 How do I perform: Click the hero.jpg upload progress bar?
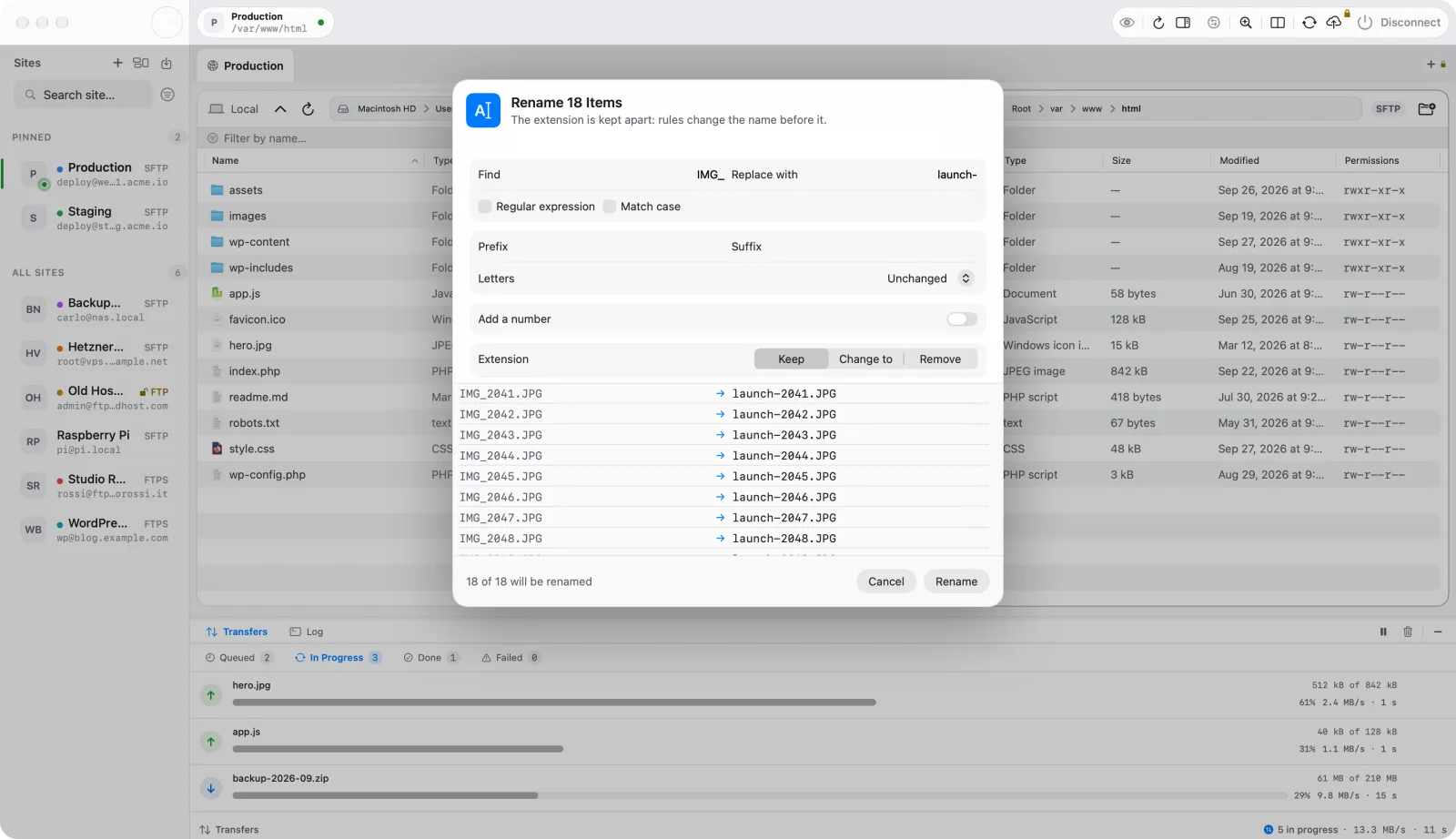coord(553,703)
